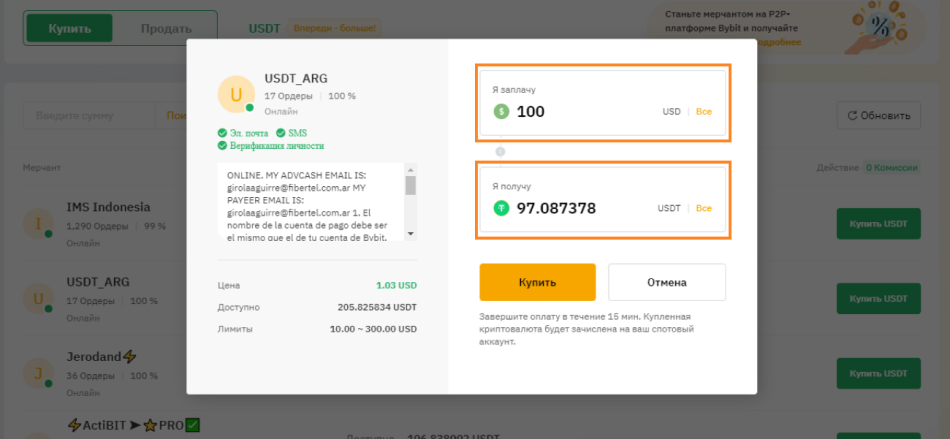Click Jerodand avatar icon
This screenshot has height=439, width=950.
pyautogui.click(x=38, y=374)
